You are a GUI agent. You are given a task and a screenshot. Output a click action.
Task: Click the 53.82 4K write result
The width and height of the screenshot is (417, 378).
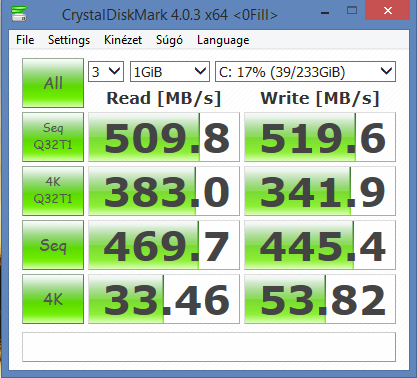click(320, 299)
